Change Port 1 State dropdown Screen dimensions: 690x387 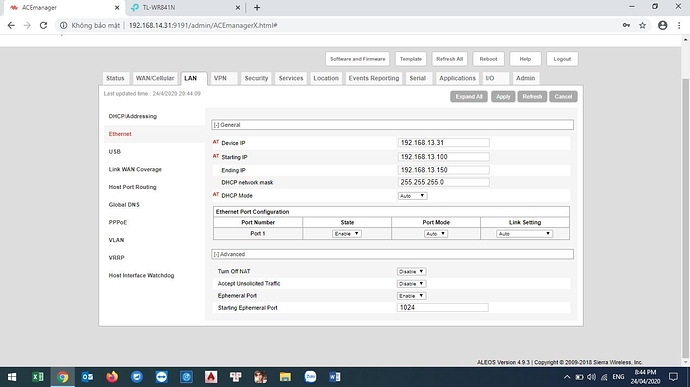point(347,234)
